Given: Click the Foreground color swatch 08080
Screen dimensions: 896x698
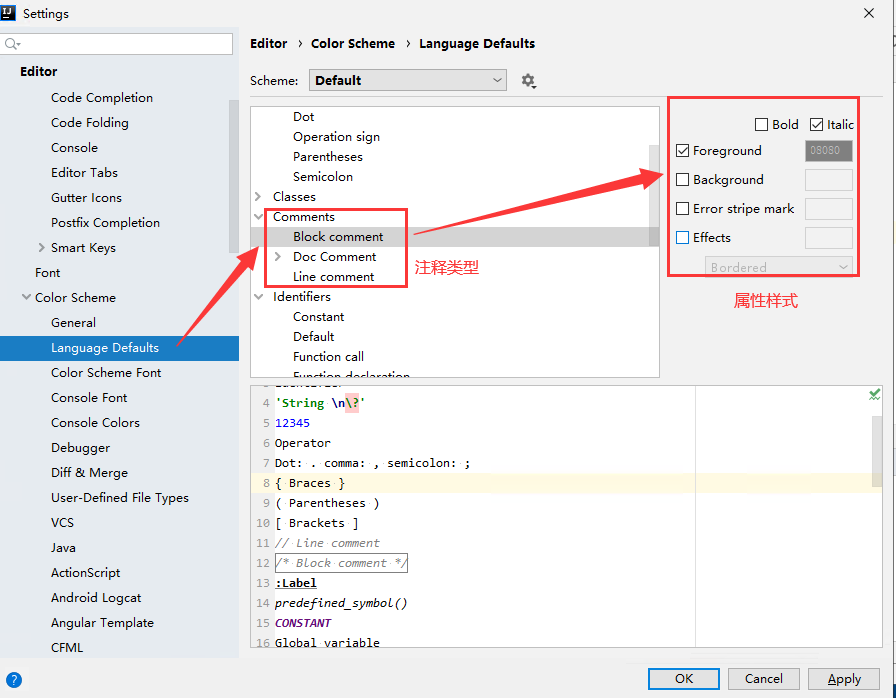Looking at the screenshot, I should click(829, 151).
